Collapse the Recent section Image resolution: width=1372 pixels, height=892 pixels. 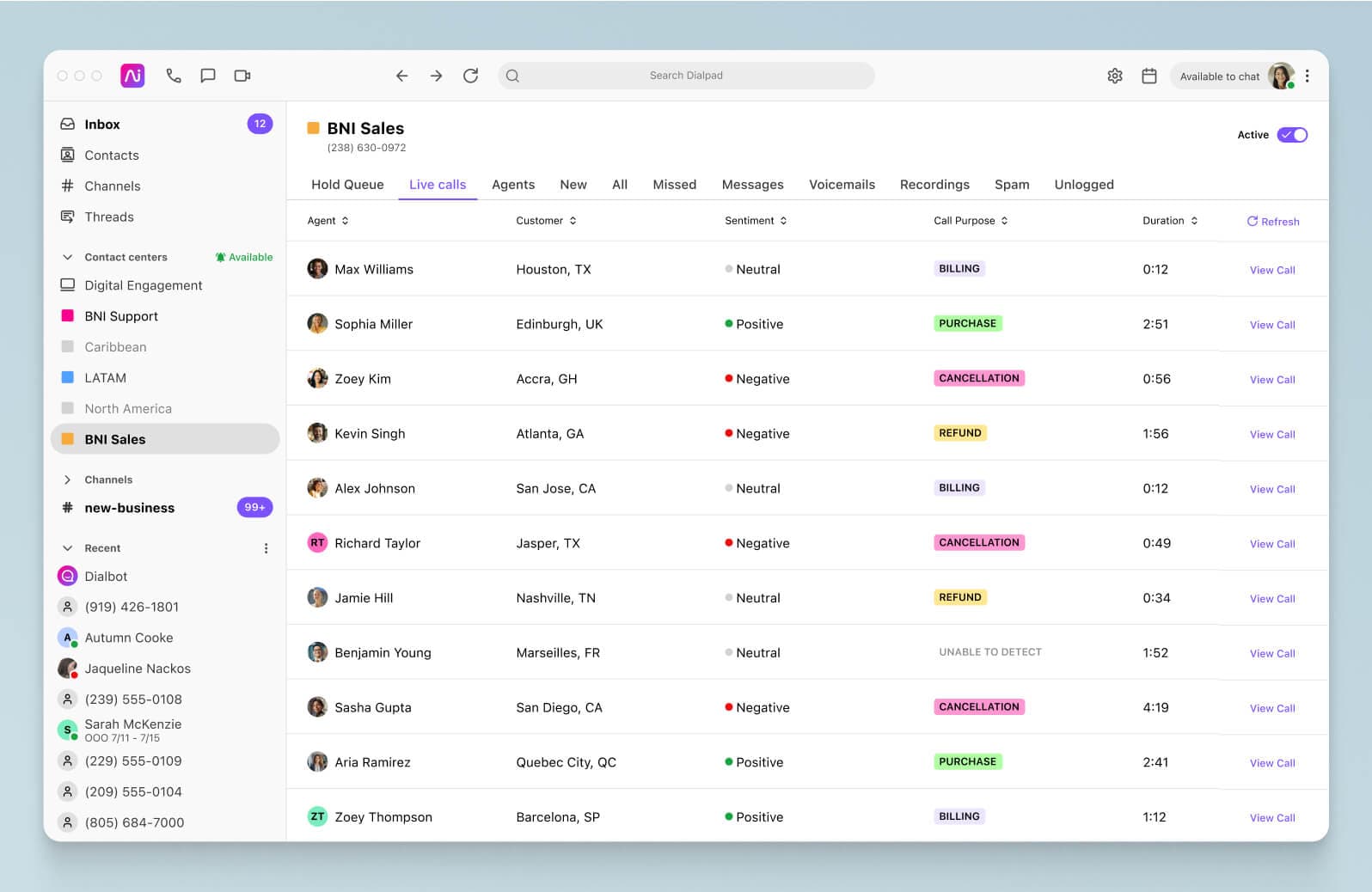pos(68,548)
